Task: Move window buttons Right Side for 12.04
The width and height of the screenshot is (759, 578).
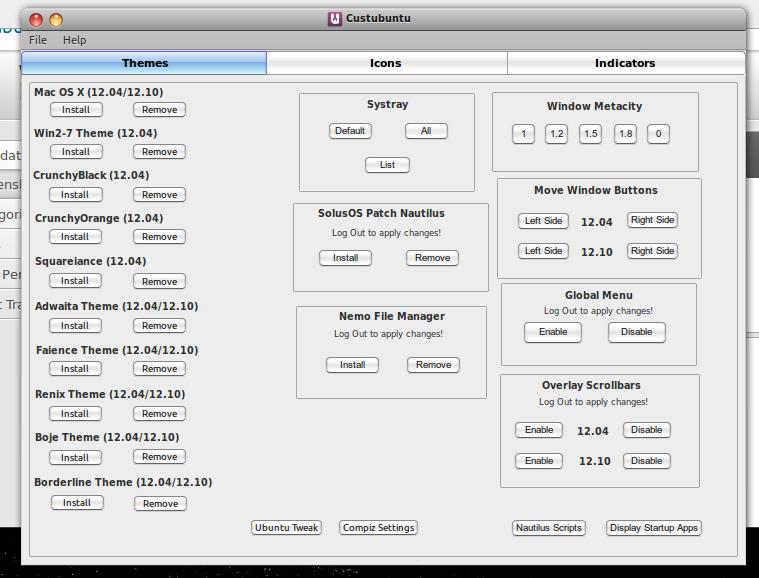Action: pos(652,220)
